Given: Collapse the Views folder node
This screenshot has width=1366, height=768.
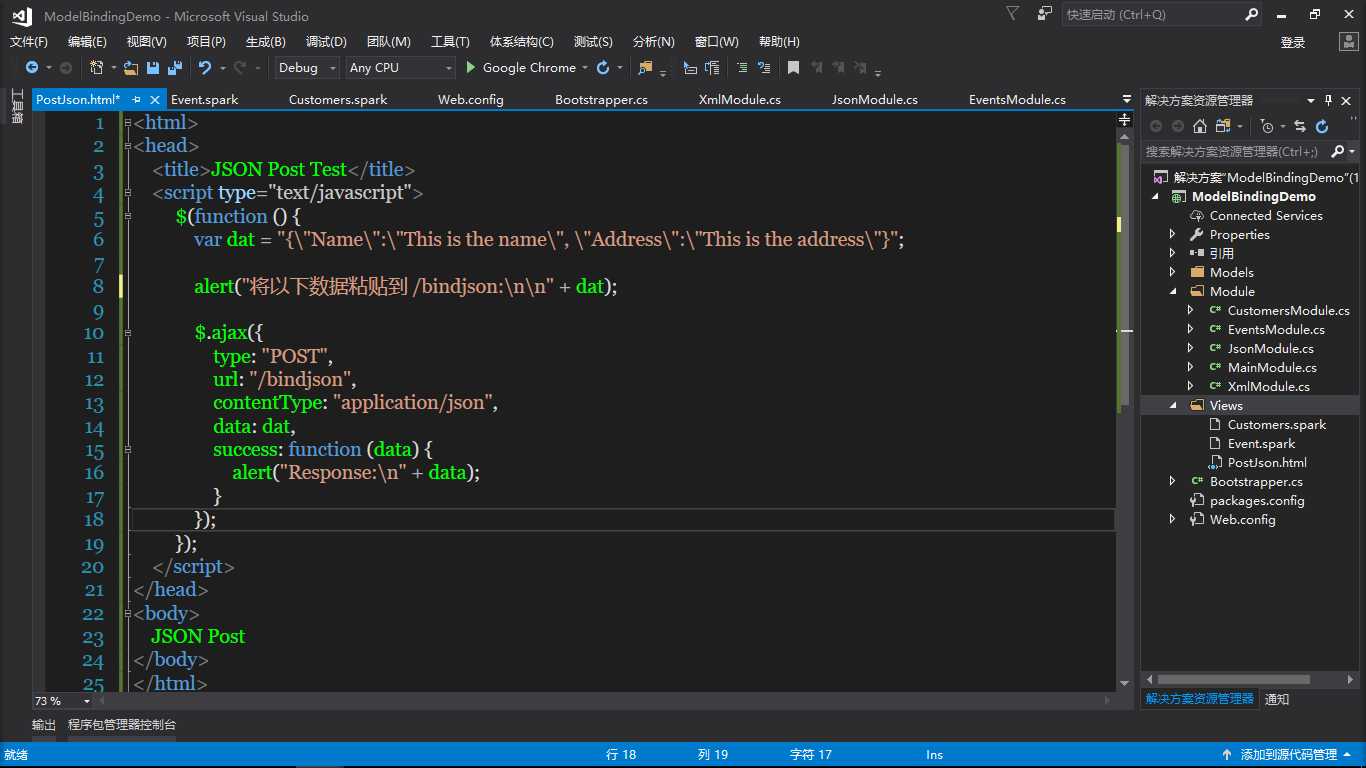Looking at the screenshot, I should pos(1173,406).
